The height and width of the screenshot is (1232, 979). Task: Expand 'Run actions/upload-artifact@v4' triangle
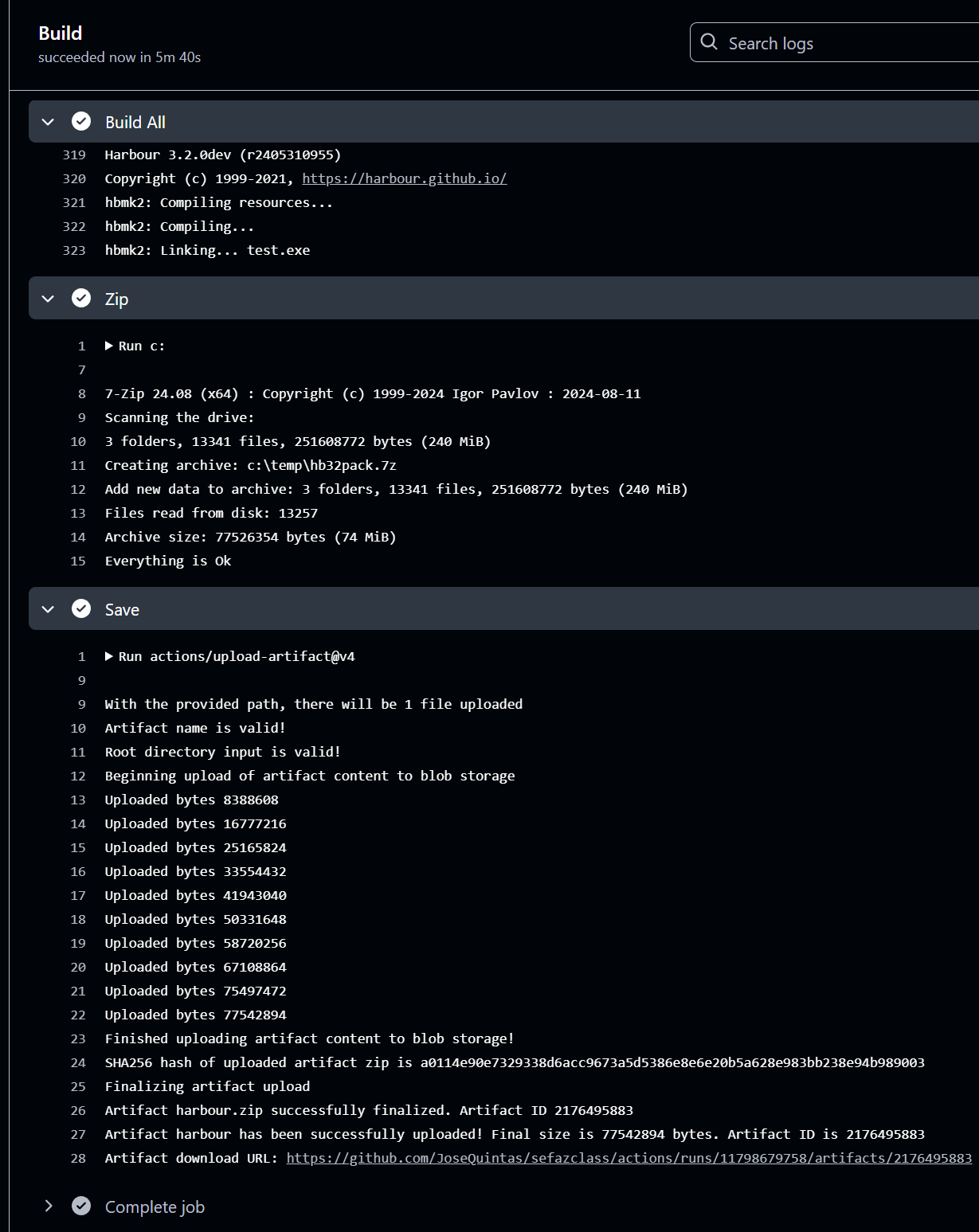point(109,656)
